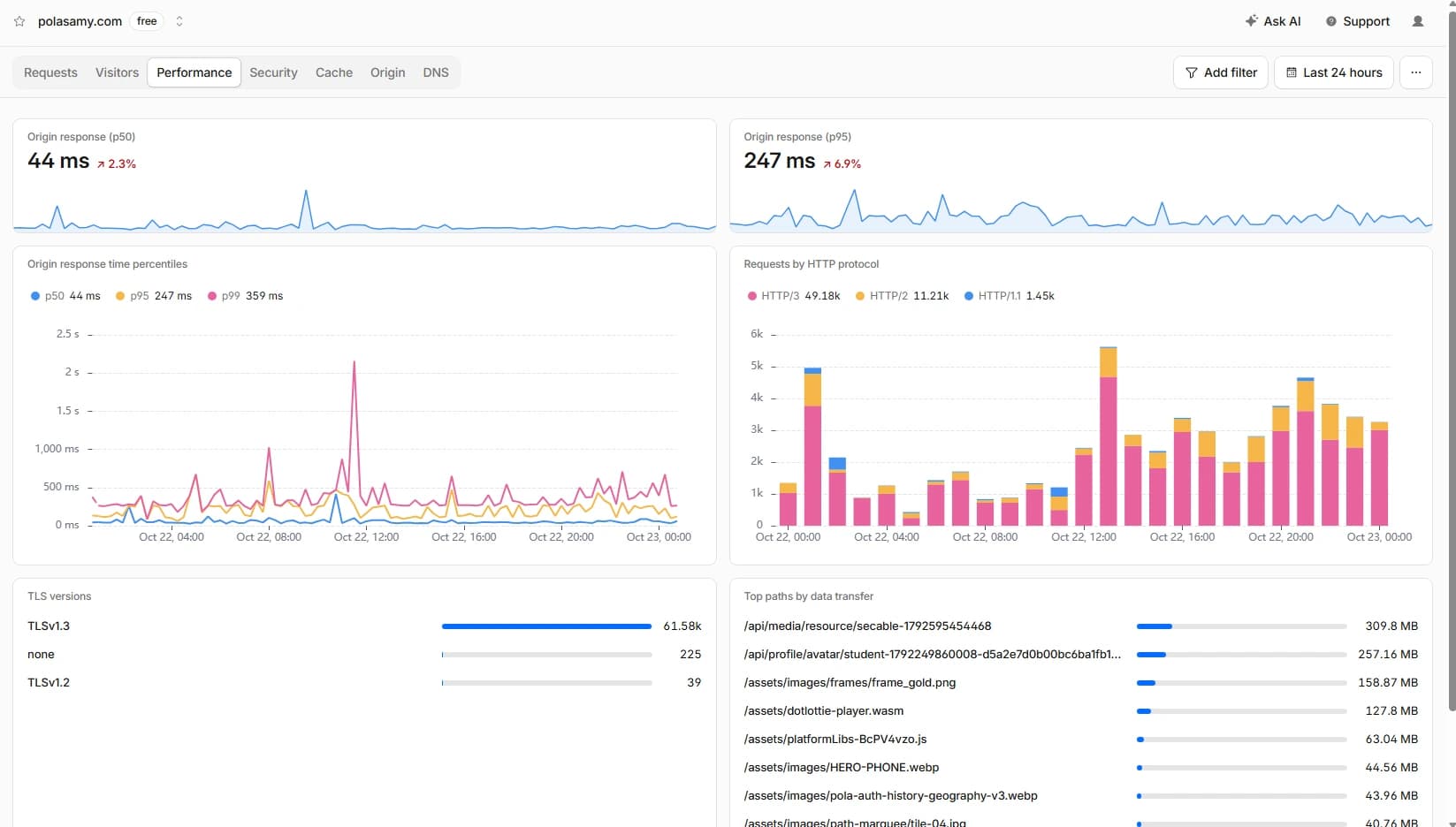Screen dimensions: 1456x827
Task: Select the HERO-PHONE.webp path
Action: coord(842,767)
